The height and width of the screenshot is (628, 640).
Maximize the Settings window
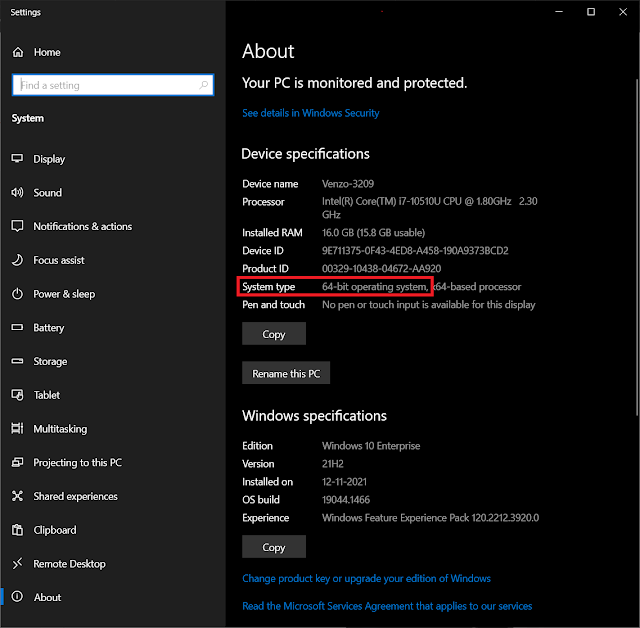pos(591,12)
